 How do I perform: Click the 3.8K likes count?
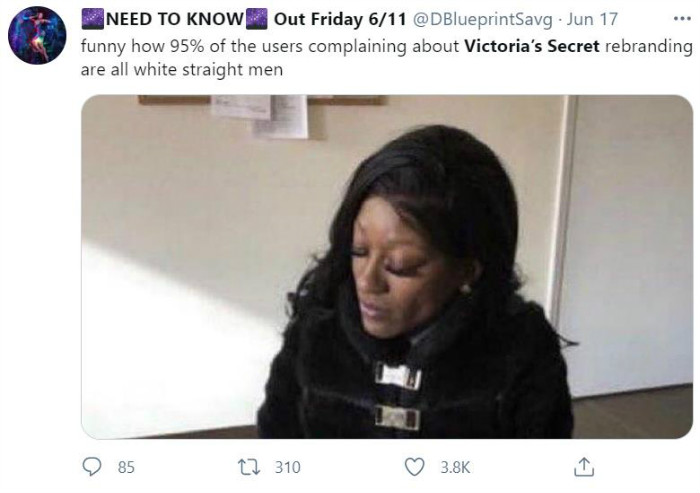(x=455, y=467)
